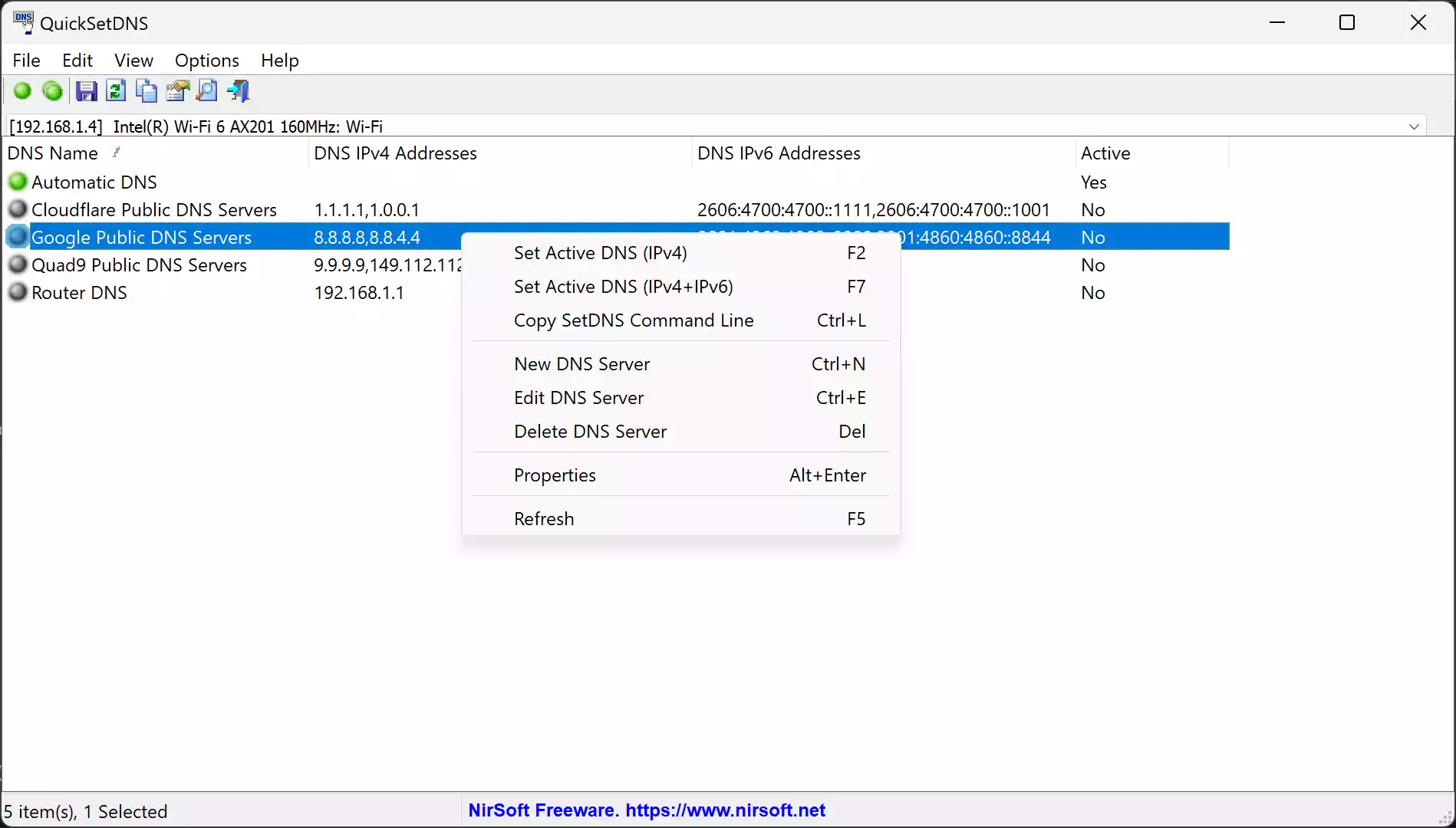Click the adapter field showing Intel Wi-Fi 6 AX201
The width and height of the screenshot is (1456, 828).
(x=716, y=127)
